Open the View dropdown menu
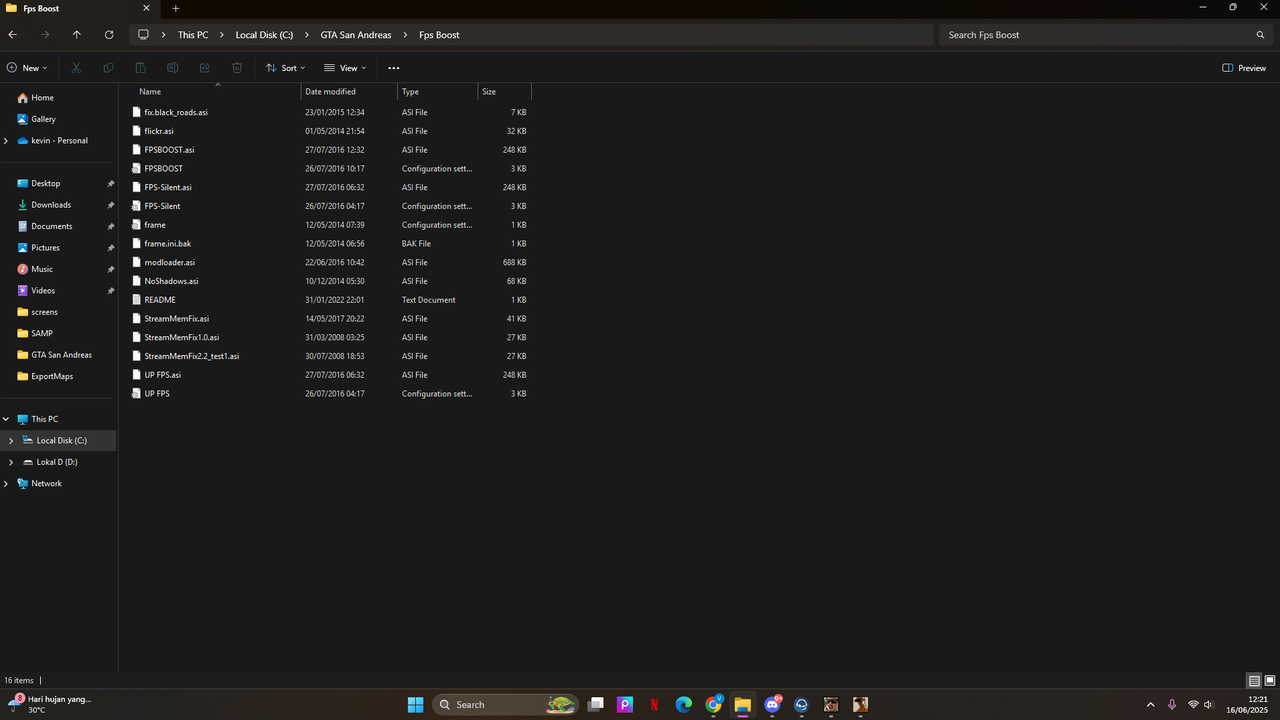This screenshot has height=720, width=1280. pos(345,68)
